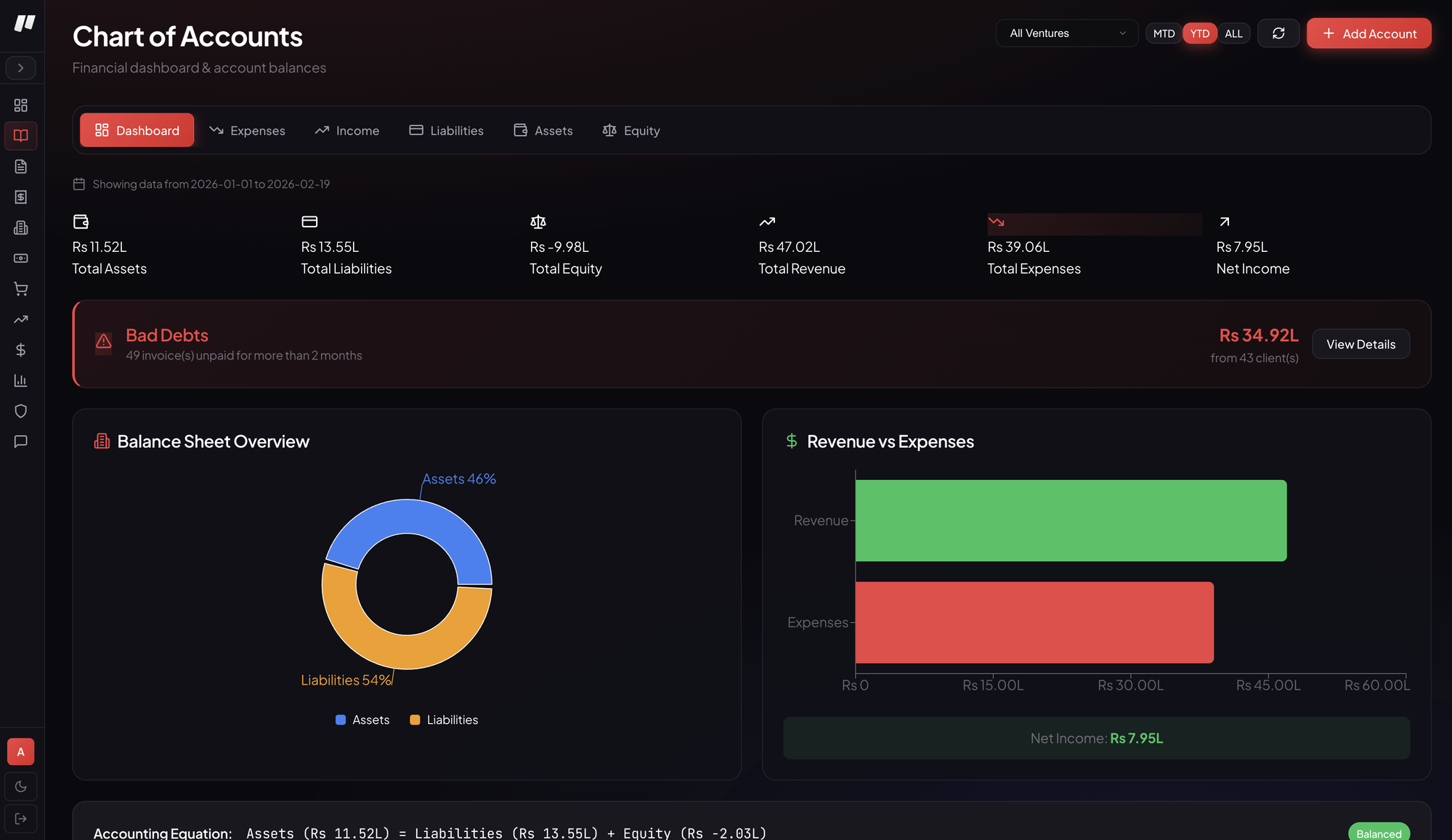
Task: Open the bar chart reports sidebar icon
Action: (21, 380)
